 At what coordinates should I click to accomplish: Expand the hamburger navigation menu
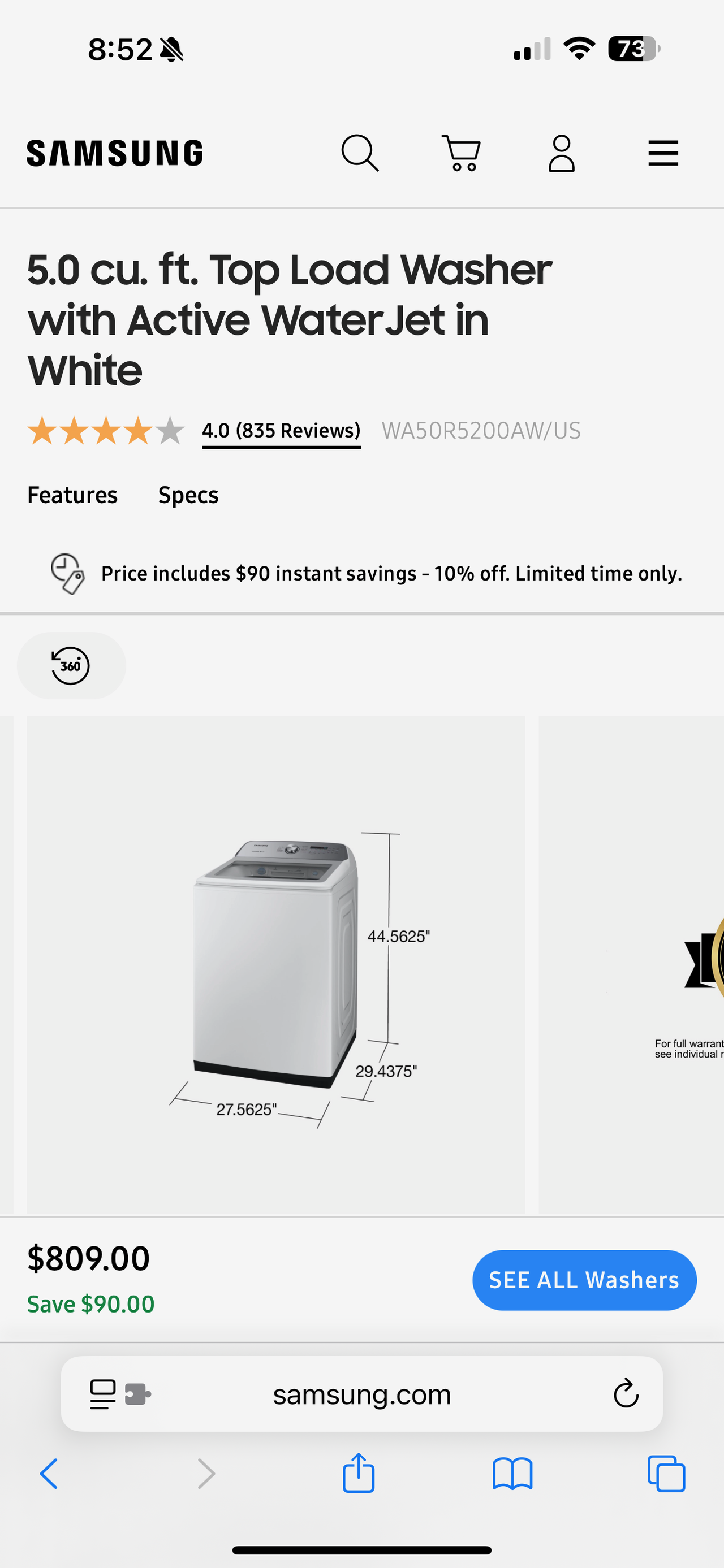coord(663,153)
